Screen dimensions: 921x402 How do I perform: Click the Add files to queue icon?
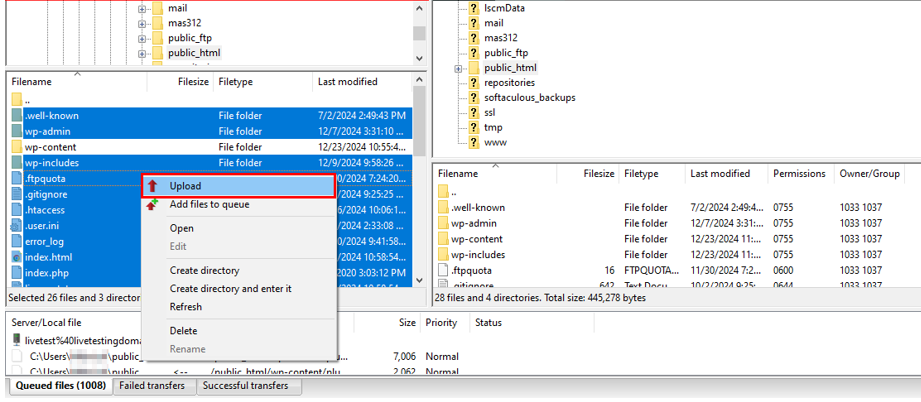tap(153, 205)
